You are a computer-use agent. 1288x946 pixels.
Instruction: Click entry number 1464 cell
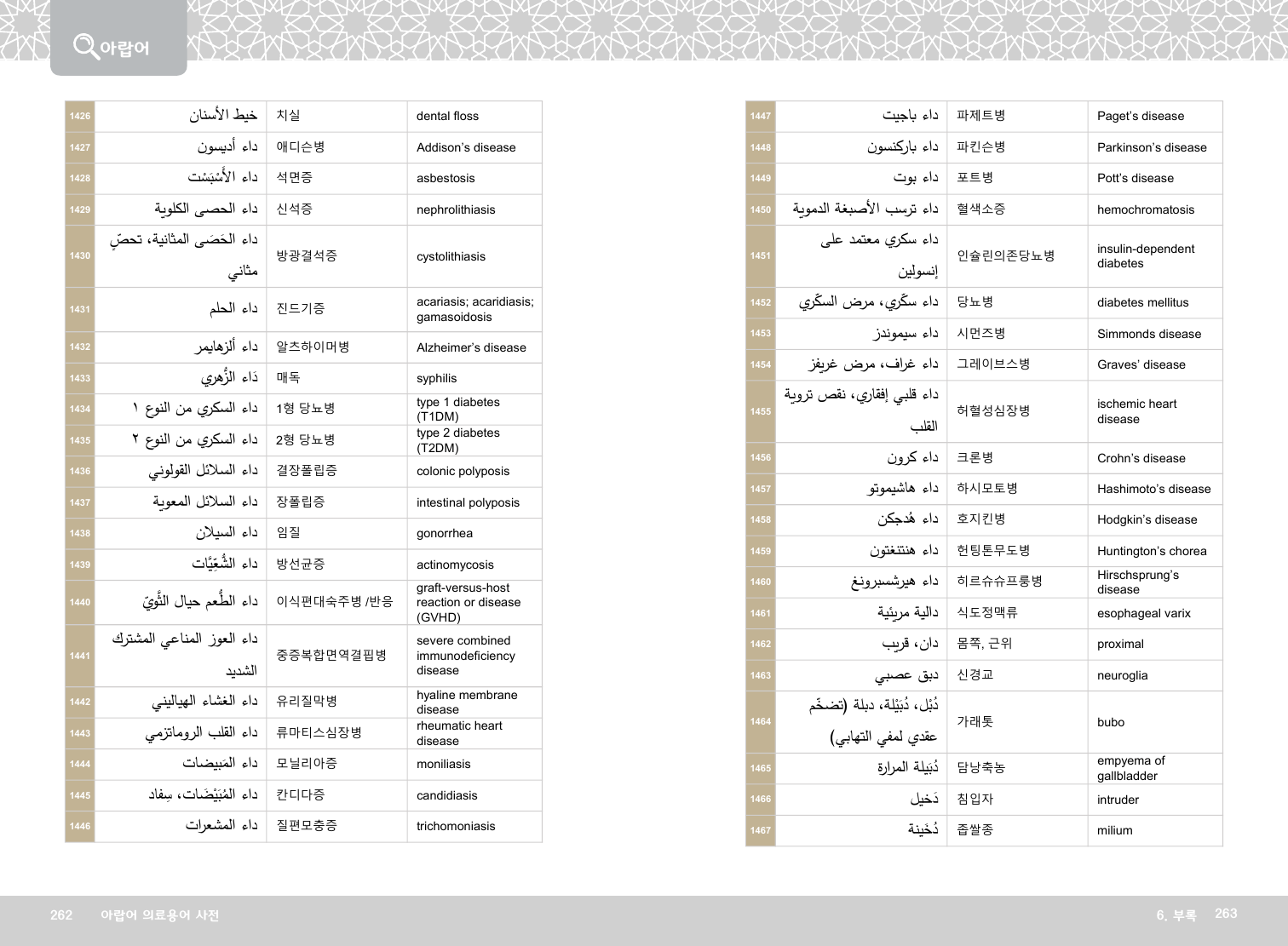click(x=761, y=722)
